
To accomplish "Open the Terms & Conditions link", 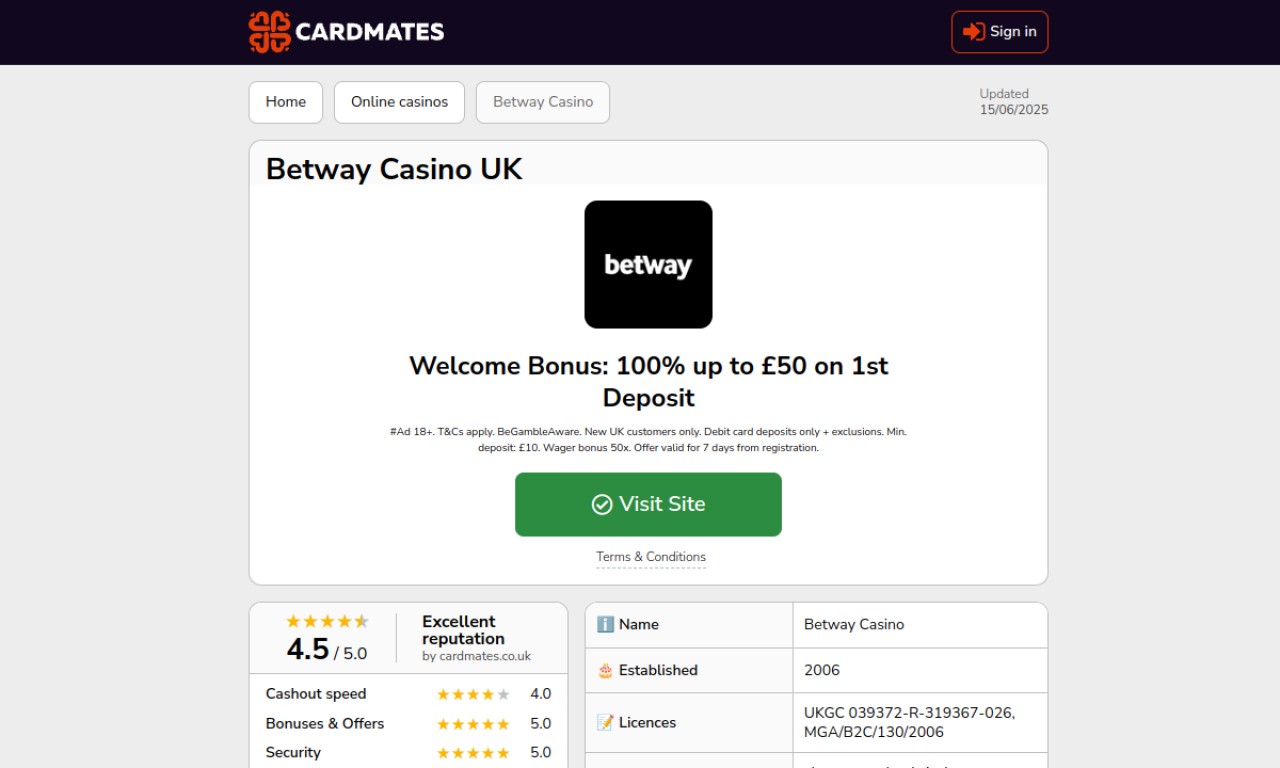I will point(651,557).
